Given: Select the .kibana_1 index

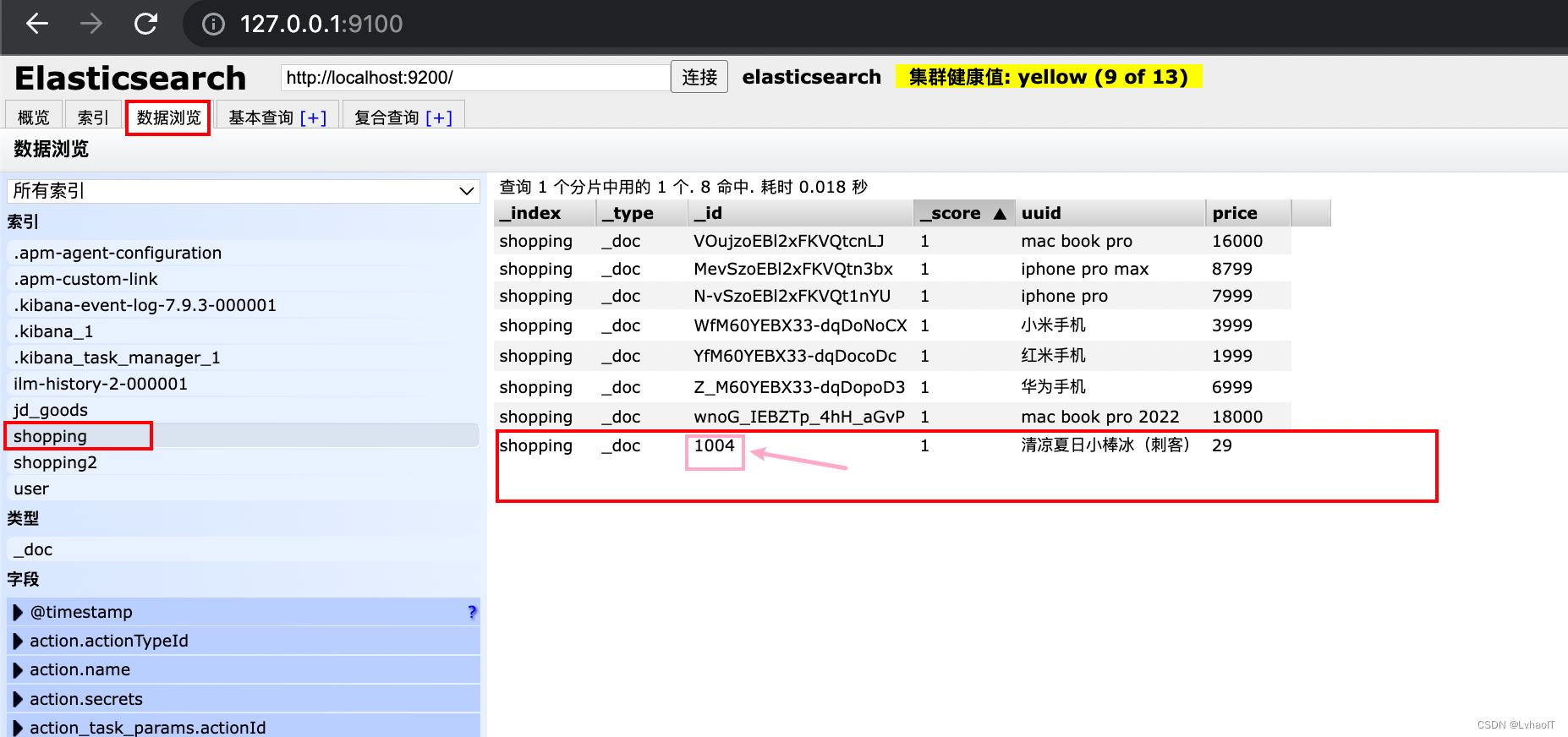Looking at the screenshot, I should (244, 331).
